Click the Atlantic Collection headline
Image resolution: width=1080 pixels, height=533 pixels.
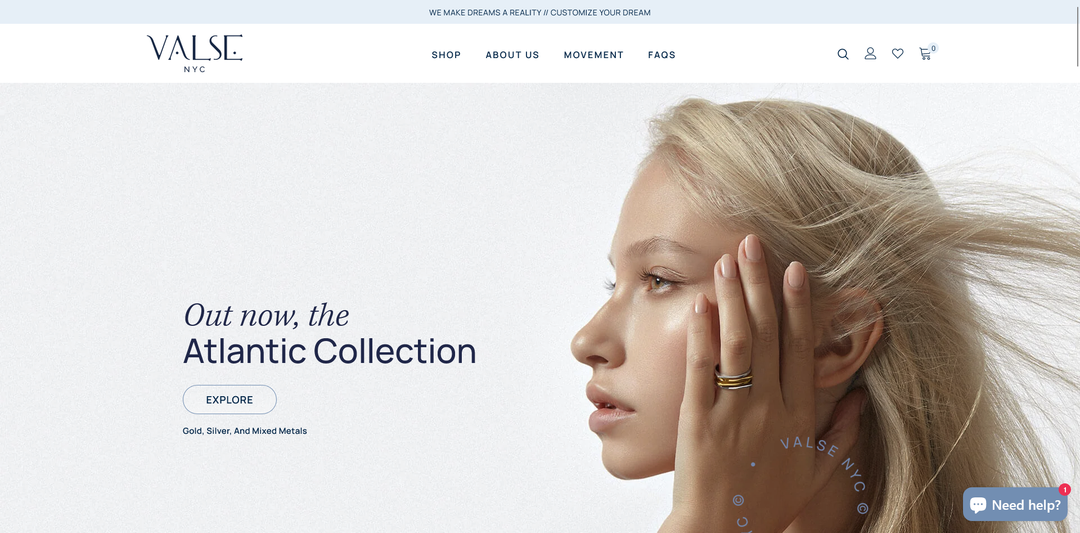click(329, 351)
